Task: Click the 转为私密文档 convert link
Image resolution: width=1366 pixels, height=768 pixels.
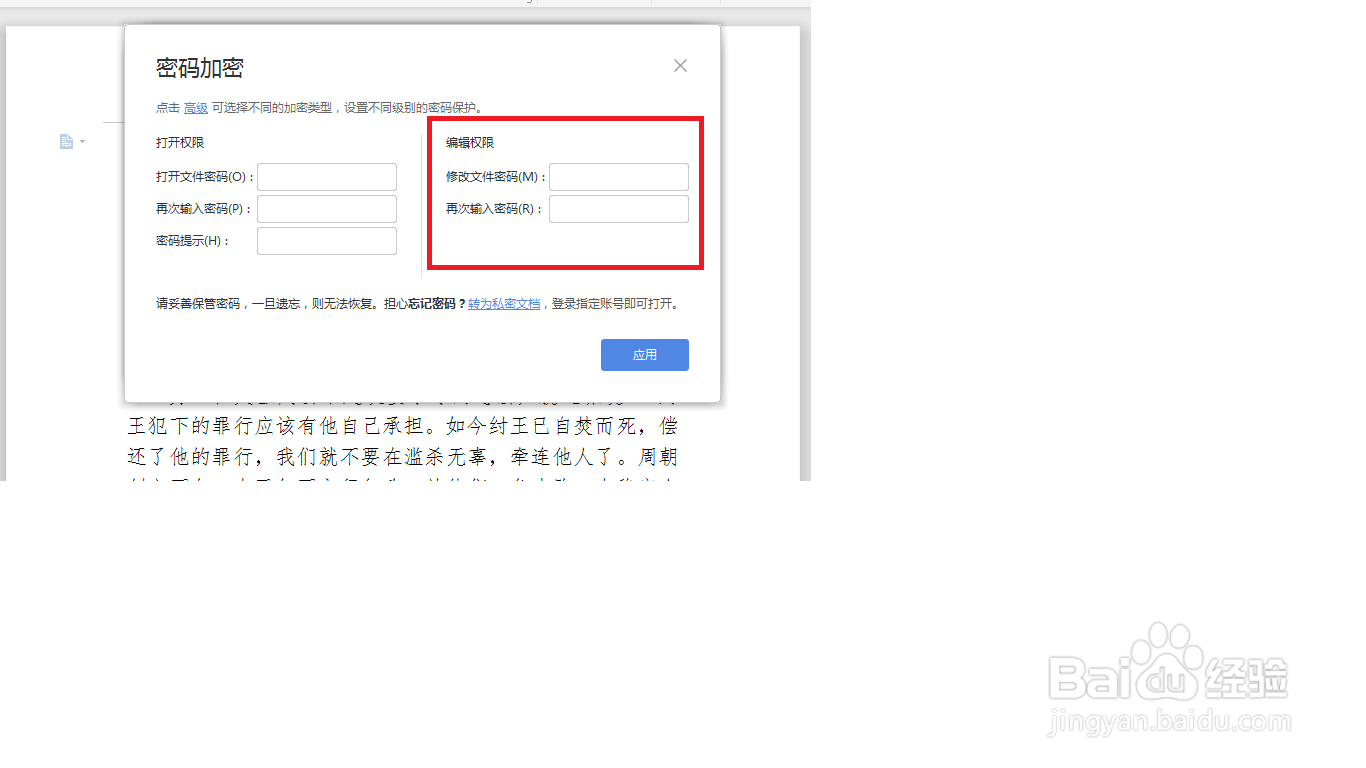Action: tap(504, 303)
